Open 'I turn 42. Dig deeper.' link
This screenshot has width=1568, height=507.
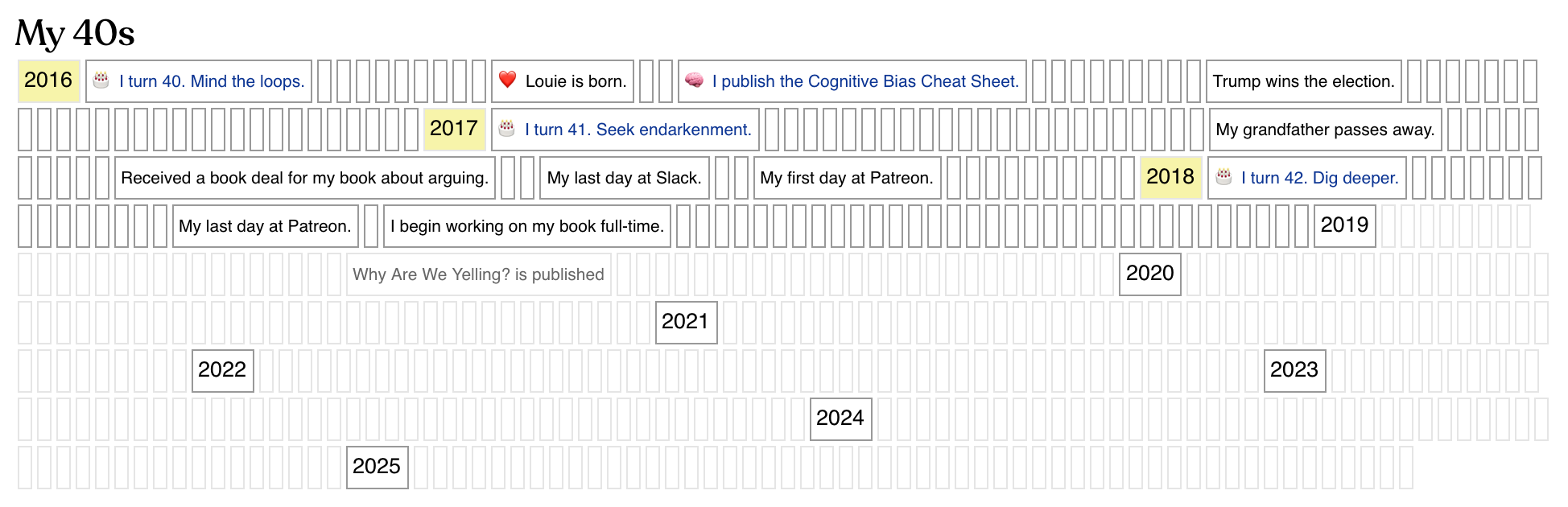[1320, 178]
